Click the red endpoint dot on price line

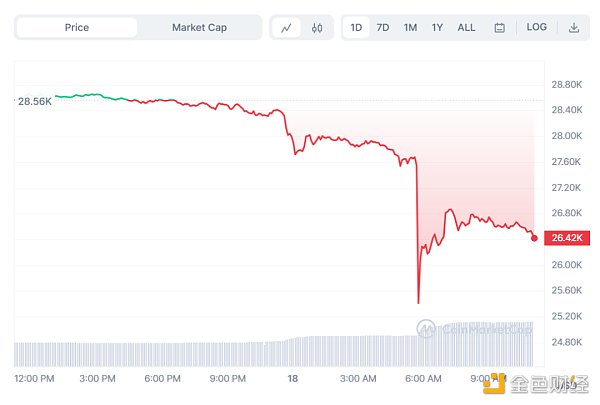click(534, 238)
